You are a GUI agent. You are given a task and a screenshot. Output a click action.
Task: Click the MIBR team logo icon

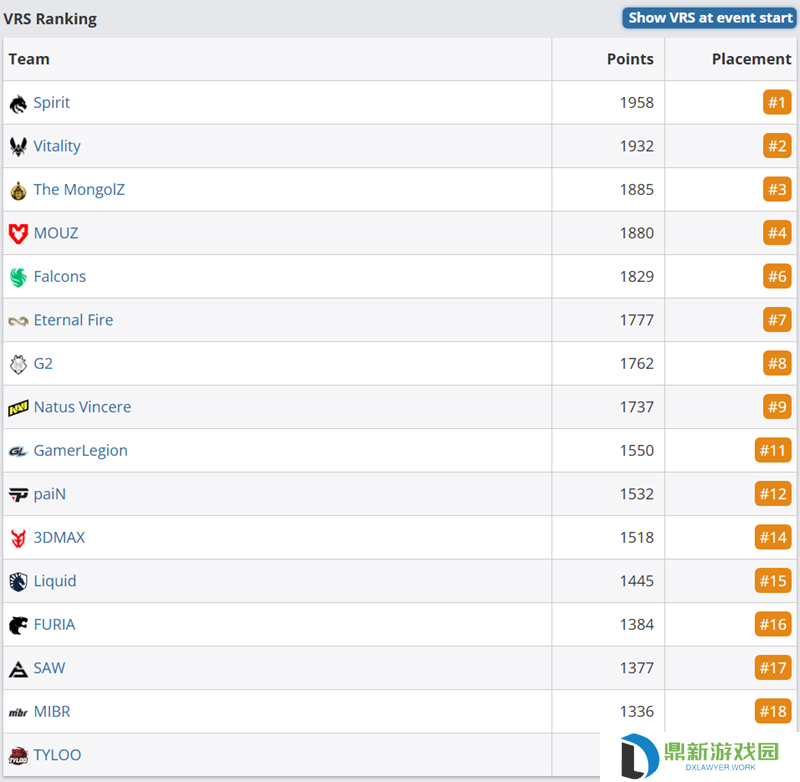18,713
